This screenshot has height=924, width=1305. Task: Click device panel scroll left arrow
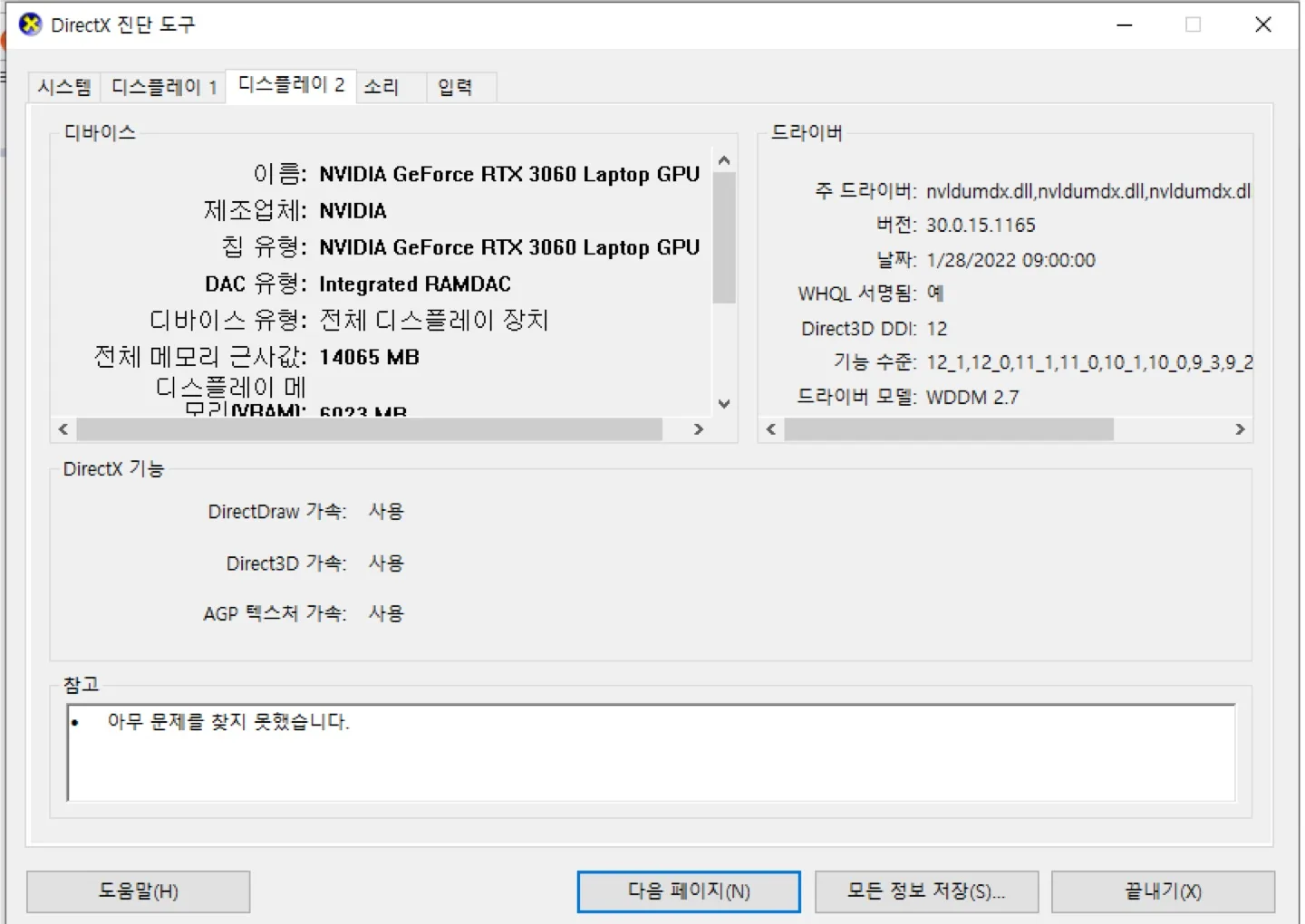point(63,429)
